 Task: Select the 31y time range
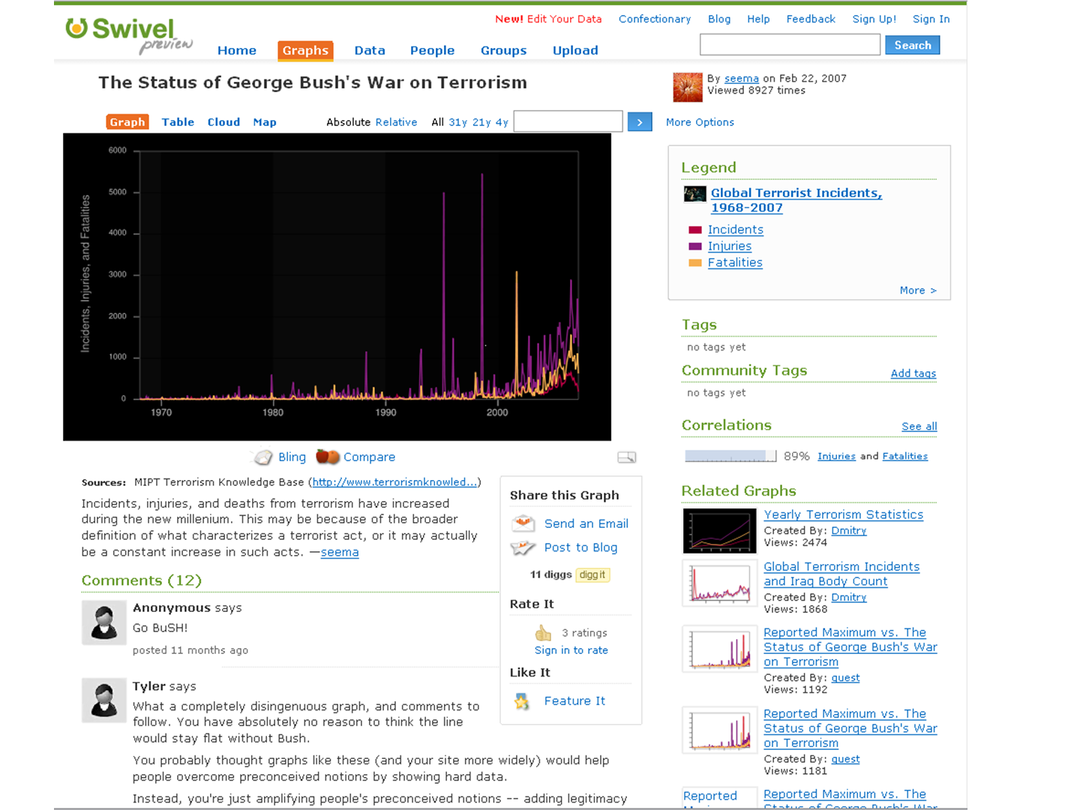tap(458, 122)
